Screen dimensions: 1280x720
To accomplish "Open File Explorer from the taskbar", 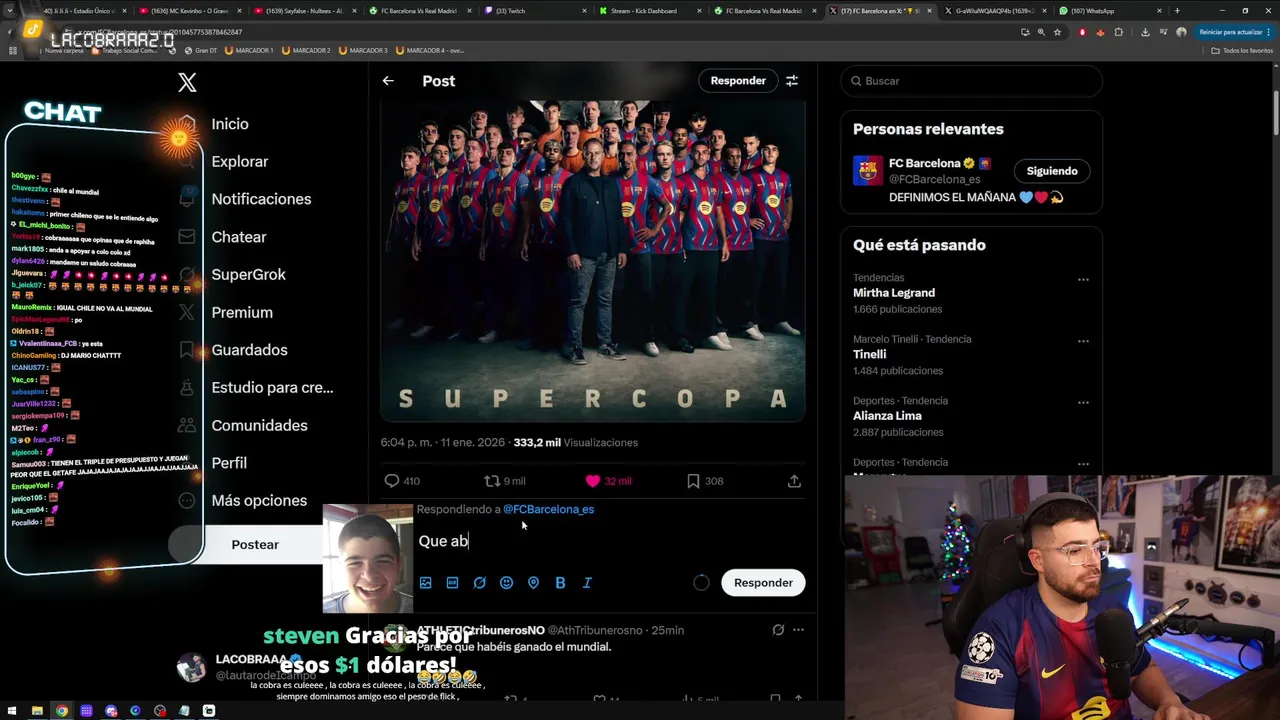I will [37, 711].
